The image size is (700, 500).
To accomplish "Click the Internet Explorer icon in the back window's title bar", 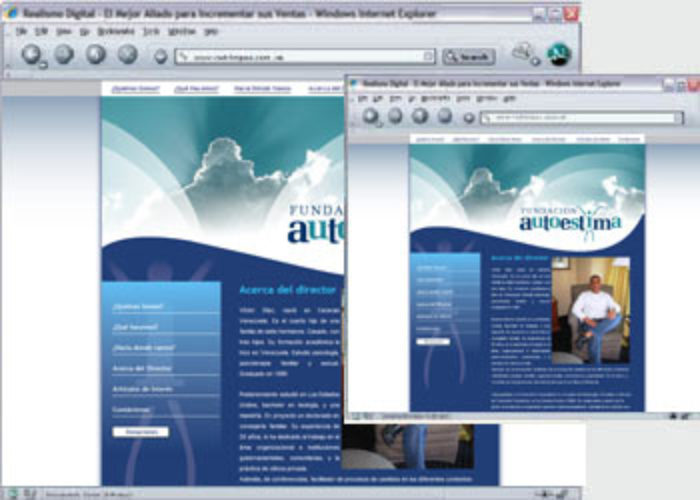I will coord(11,13).
